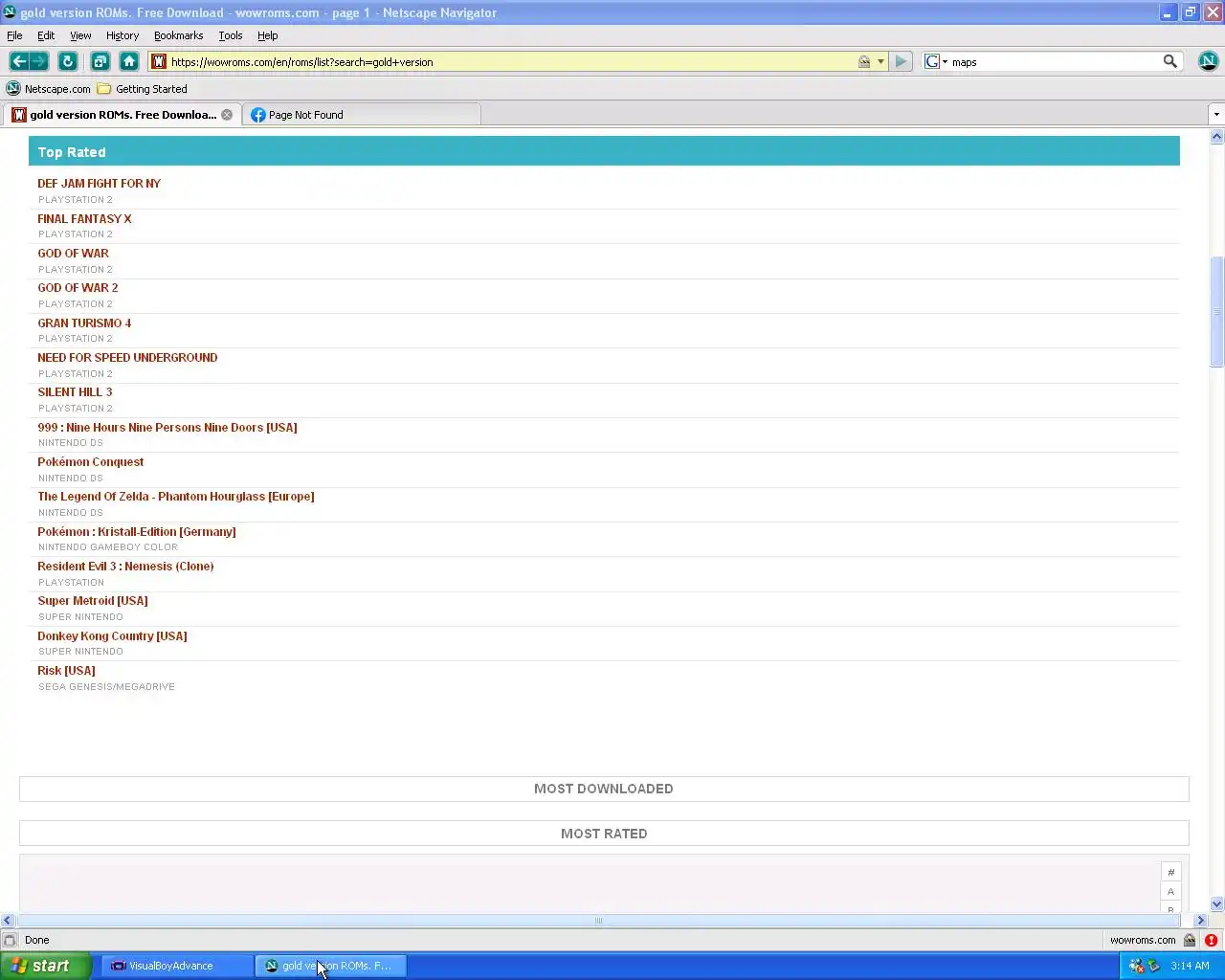Open Pokémon Kristall-Edition [Germany] link

pos(137,532)
